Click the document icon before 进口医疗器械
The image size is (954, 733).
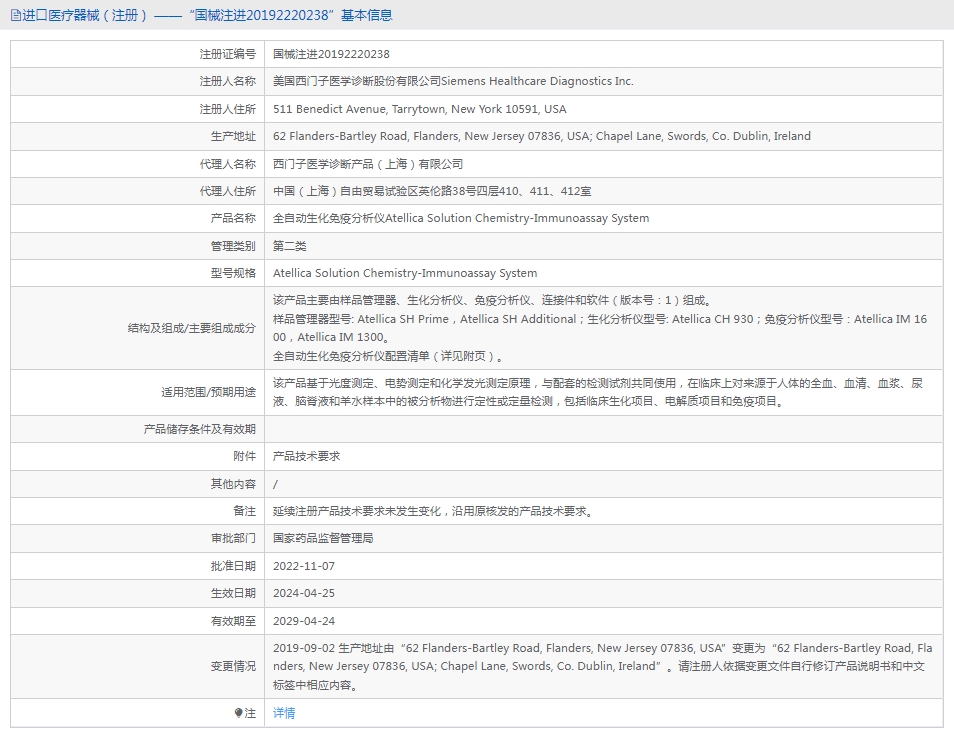(16, 15)
